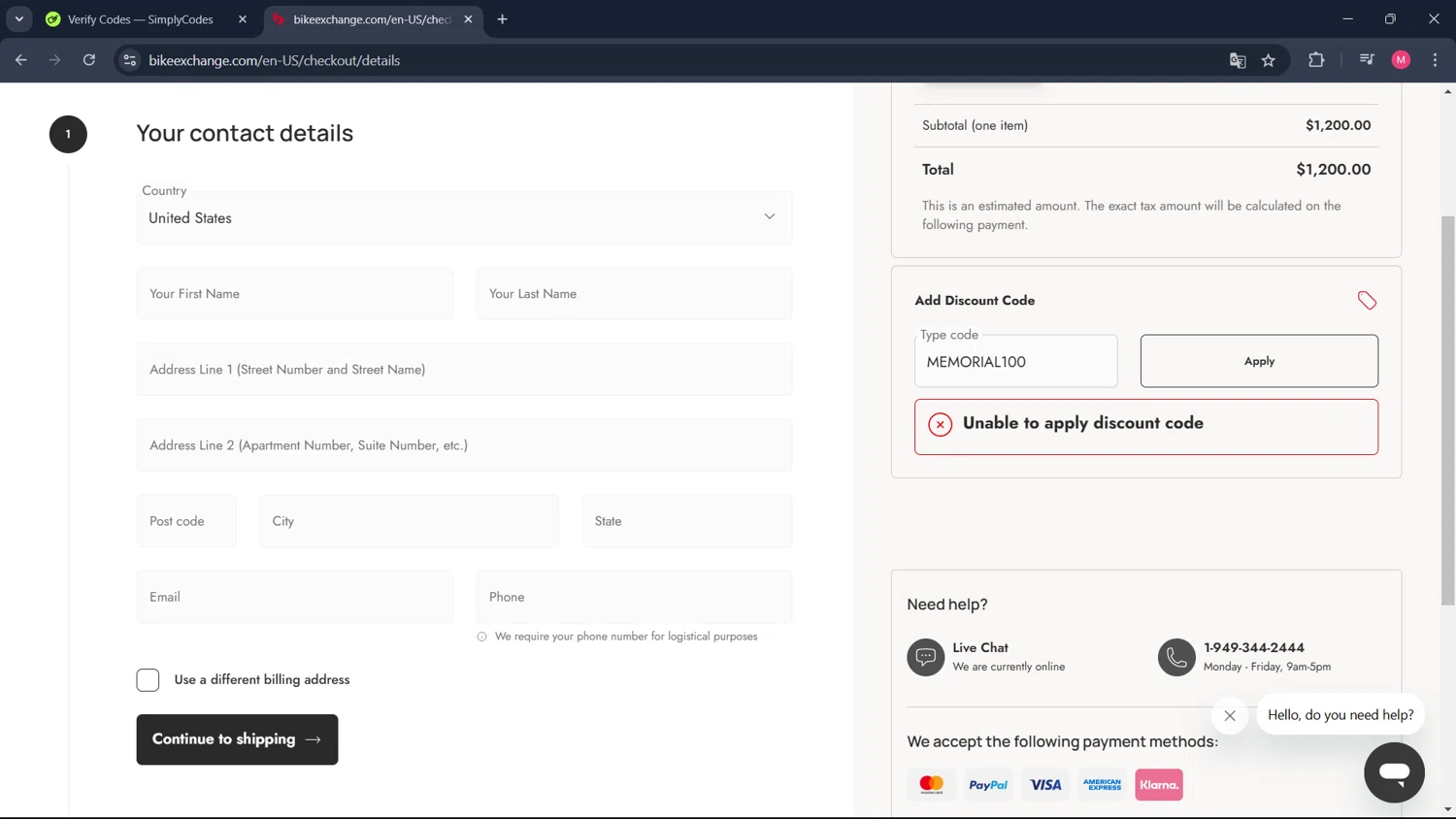This screenshot has width=1456, height=819.
Task: Open a new browser tab
Action: (502, 19)
